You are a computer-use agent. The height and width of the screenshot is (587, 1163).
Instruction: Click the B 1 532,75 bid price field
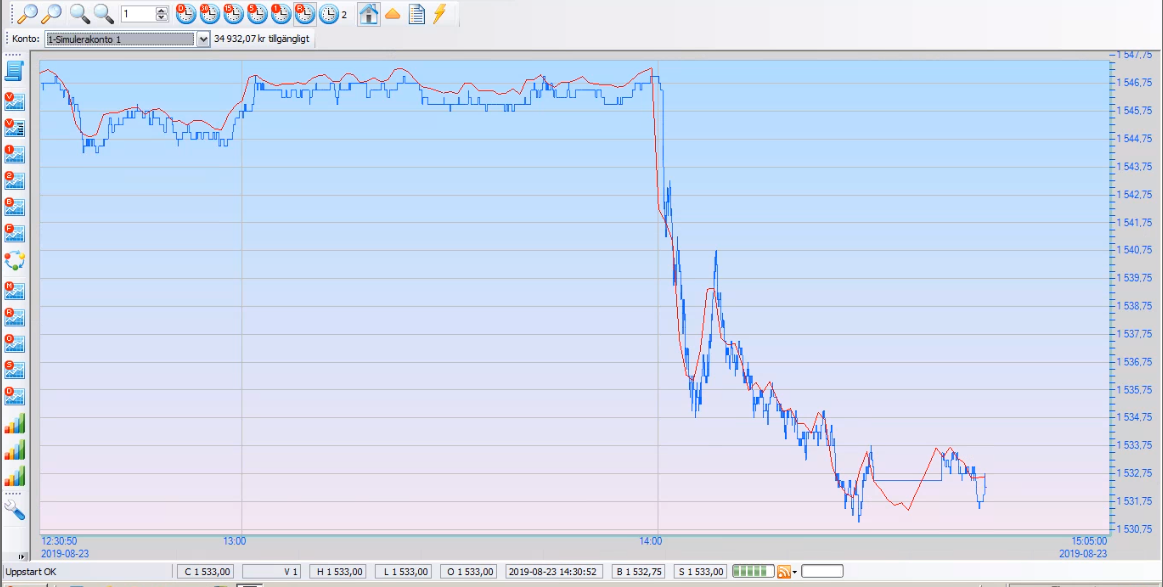tap(638, 571)
